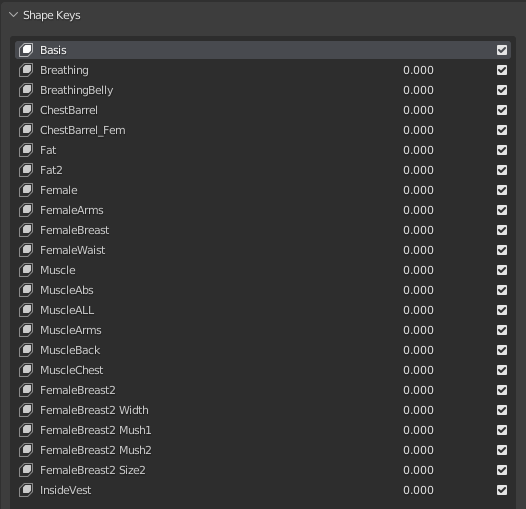The width and height of the screenshot is (526, 509).
Task: Mute the MuscleChest shape key
Action: pos(502,370)
